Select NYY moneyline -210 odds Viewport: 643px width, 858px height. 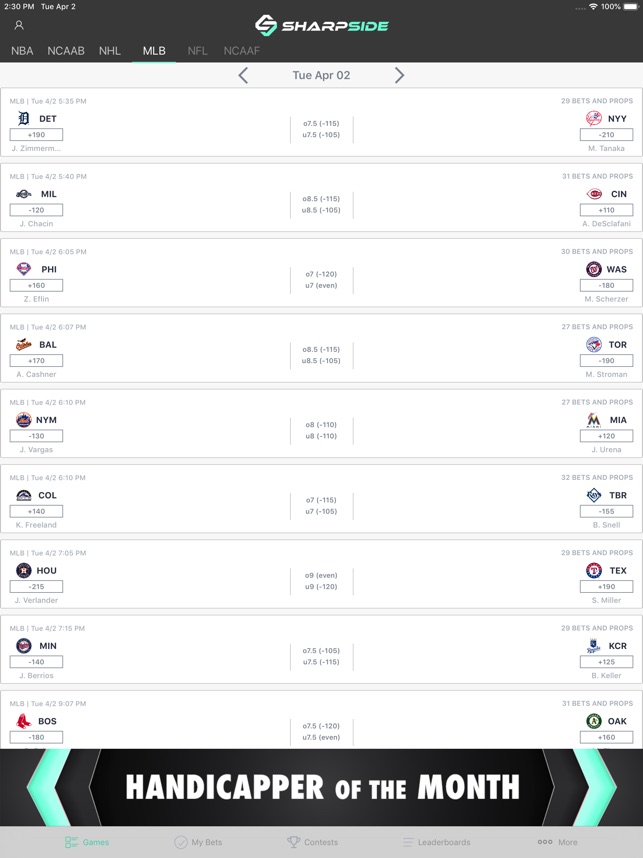pos(606,135)
